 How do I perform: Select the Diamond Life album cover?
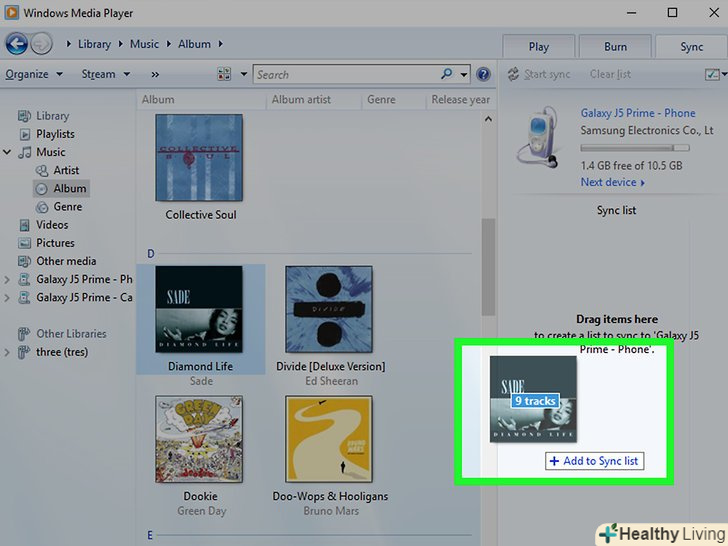coord(199,309)
